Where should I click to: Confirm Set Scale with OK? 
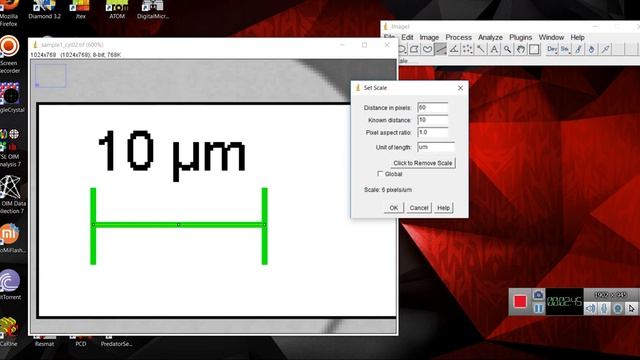393,208
